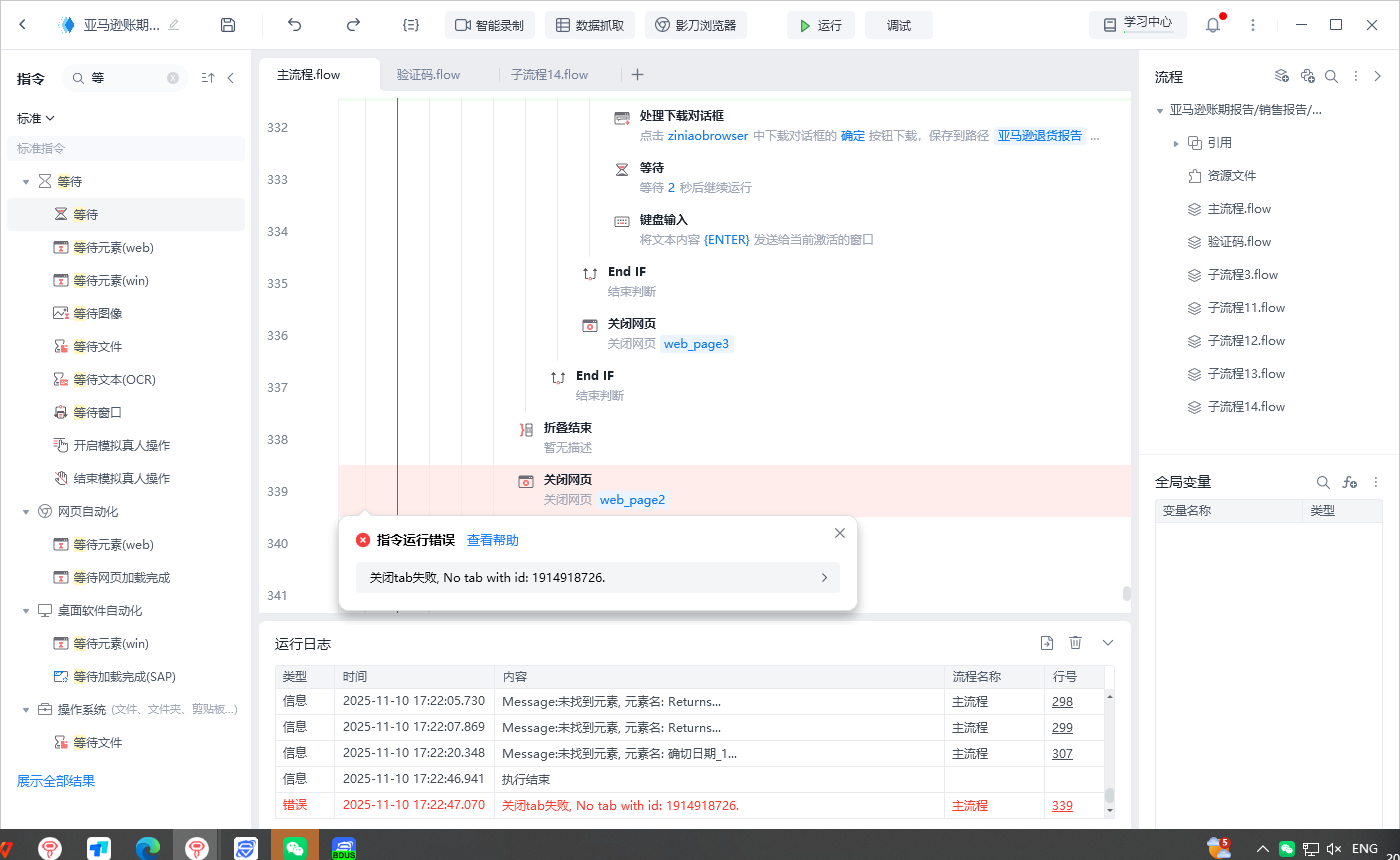The image size is (1400, 860).
Task: Click the web_page2 variable tag
Action: pos(633,500)
